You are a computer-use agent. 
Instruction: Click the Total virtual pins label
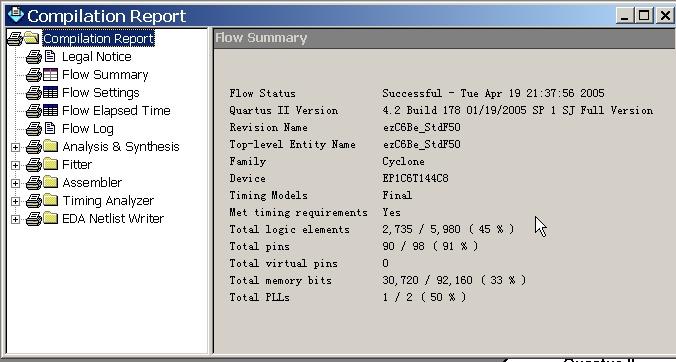283,263
